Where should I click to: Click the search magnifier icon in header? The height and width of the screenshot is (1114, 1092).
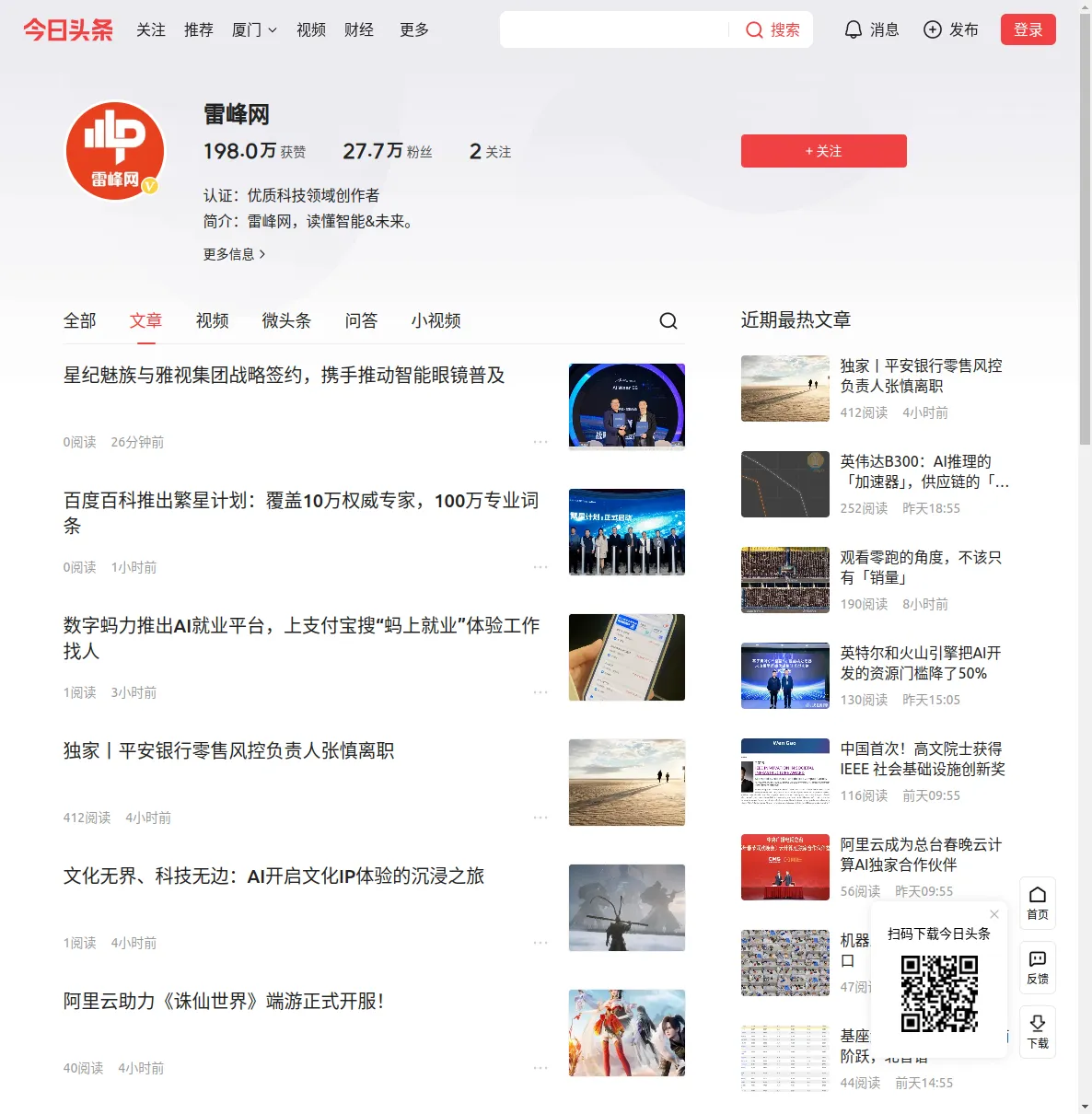754,30
